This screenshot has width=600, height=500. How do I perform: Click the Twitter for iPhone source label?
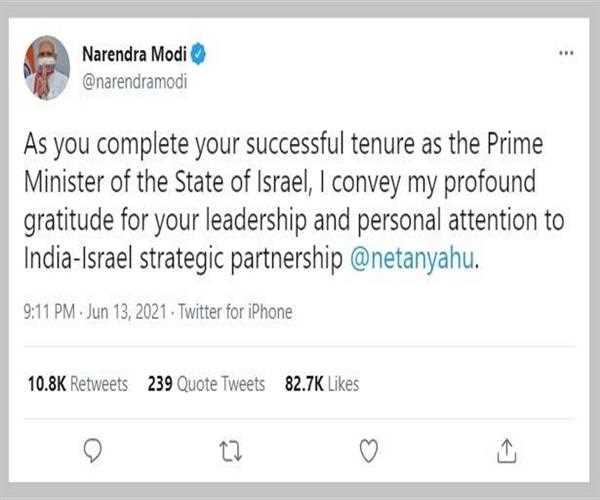tap(236, 312)
